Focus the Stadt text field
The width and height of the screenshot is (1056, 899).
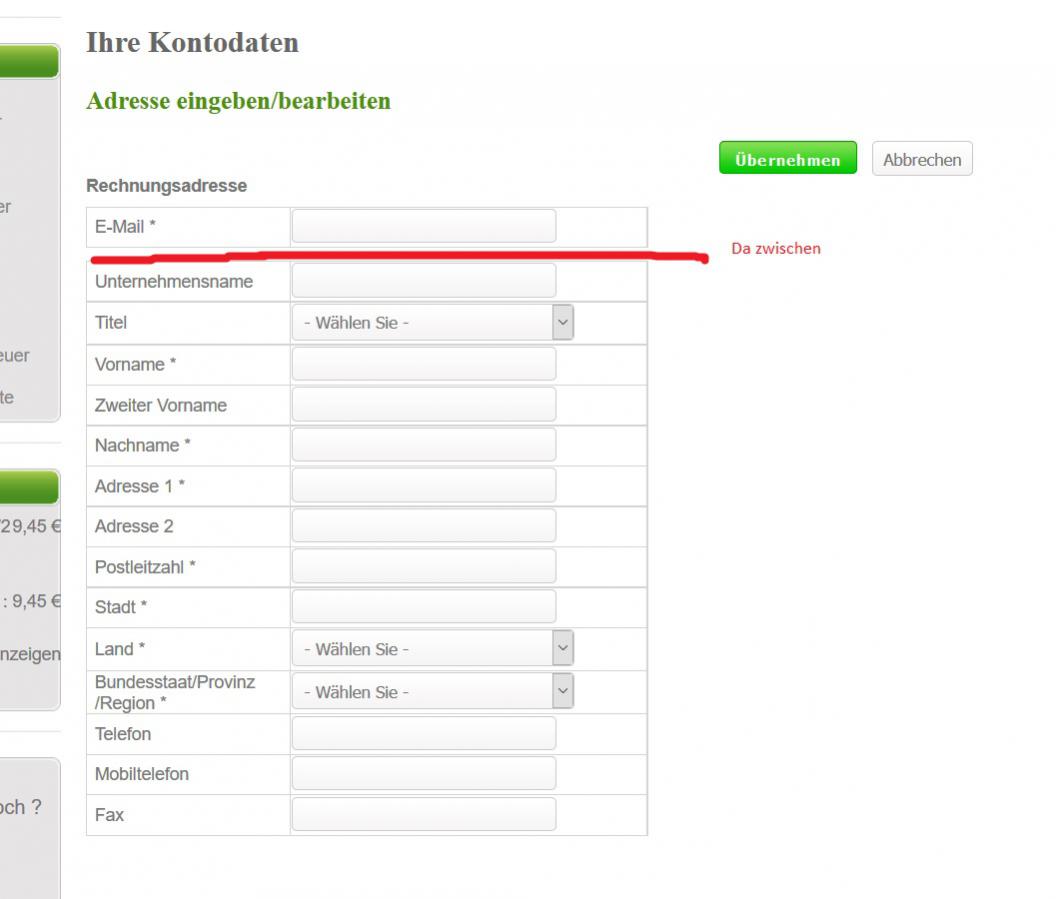coord(423,607)
